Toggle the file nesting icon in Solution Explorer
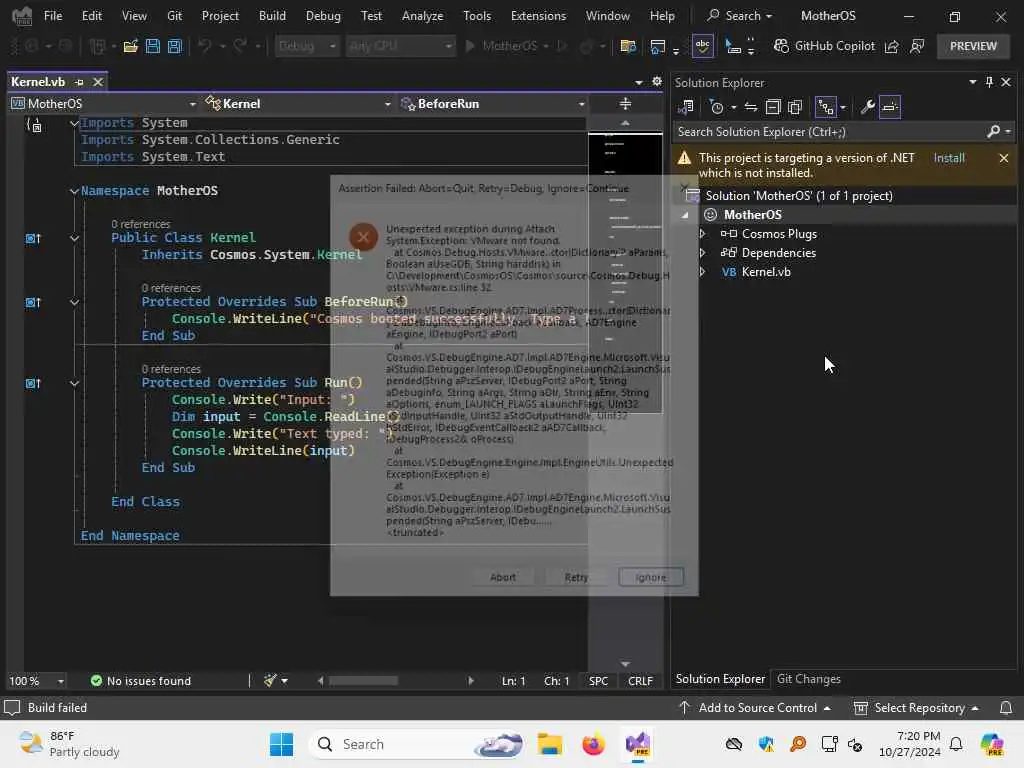 click(x=825, y=107)
